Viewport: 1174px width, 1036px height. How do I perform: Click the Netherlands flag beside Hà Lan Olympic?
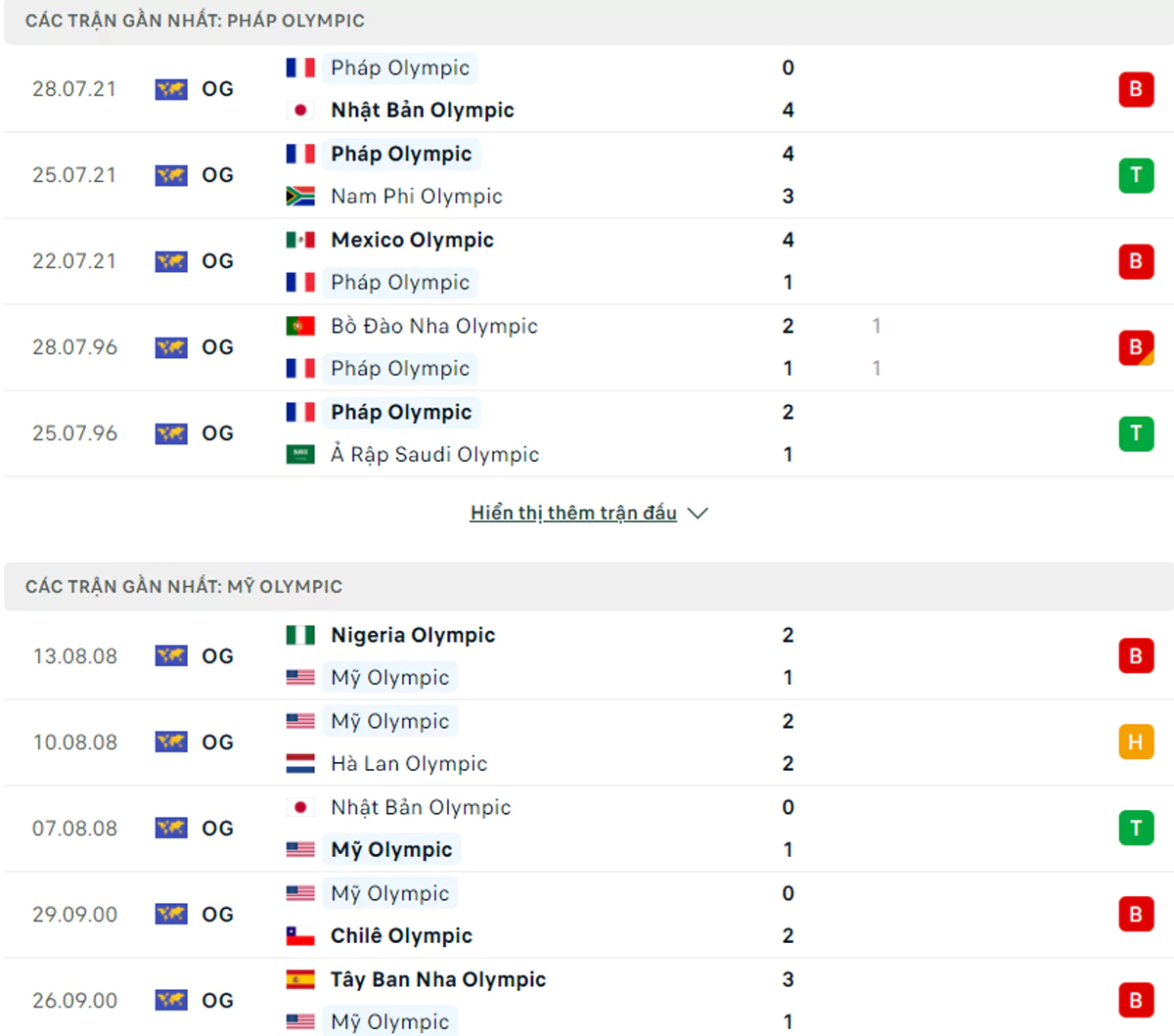click(300, 764)
